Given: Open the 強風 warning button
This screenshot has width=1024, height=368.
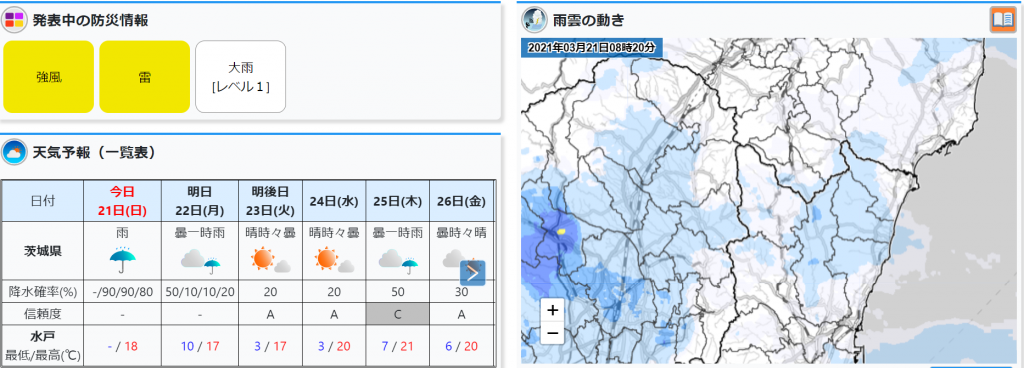Looking at the screenshot, I should pyautogui.click(x=48, y=77).
